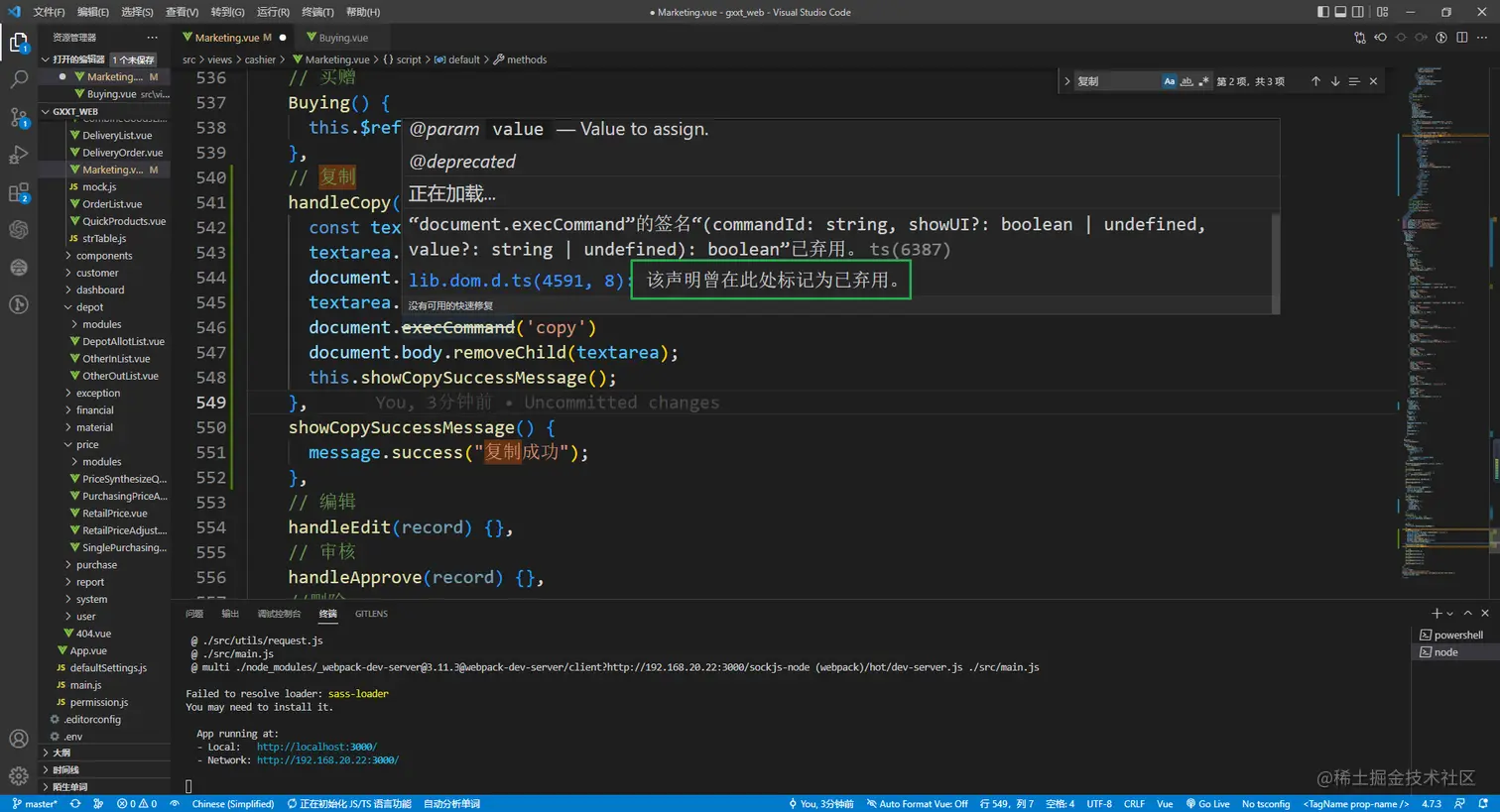1500x812 pixels.
Task: Expand the components folder
Action: pyautogui.click(x=103, y=256)
